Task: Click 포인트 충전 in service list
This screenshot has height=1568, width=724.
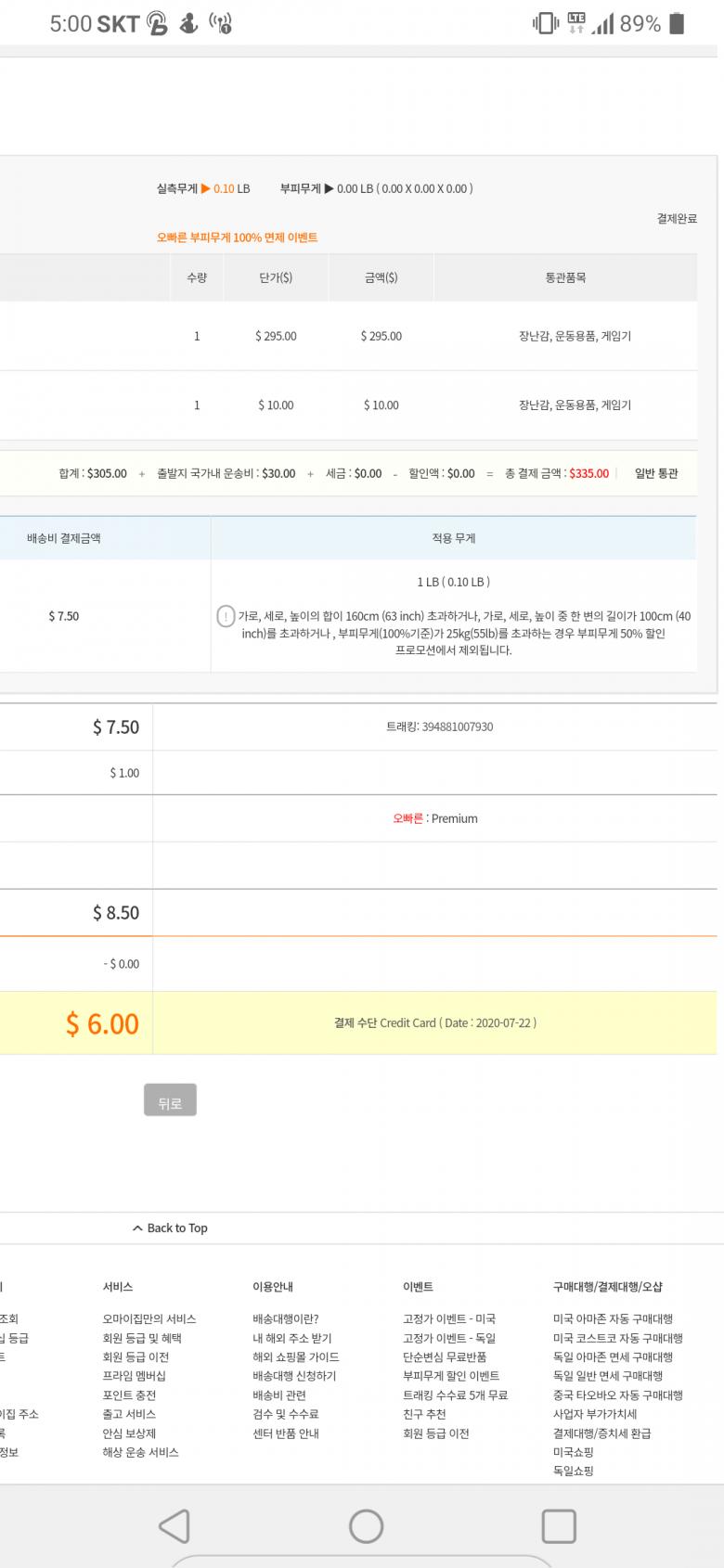Action: [x=129, y=1395]
